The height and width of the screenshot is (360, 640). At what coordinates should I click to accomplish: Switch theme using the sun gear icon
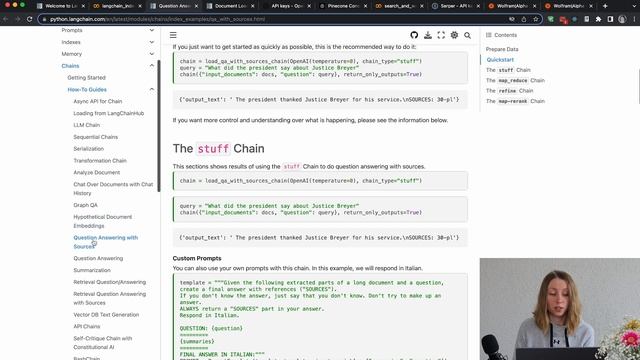pos(454,35)
